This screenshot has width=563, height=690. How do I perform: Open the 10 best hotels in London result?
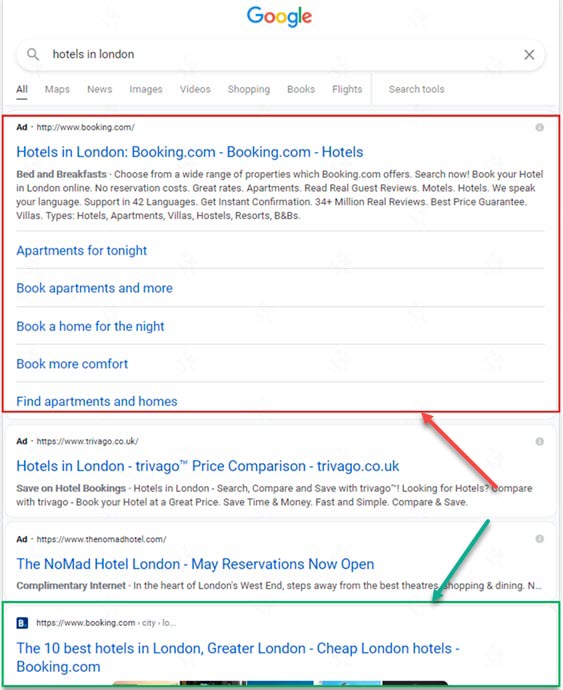coord(238,657)
